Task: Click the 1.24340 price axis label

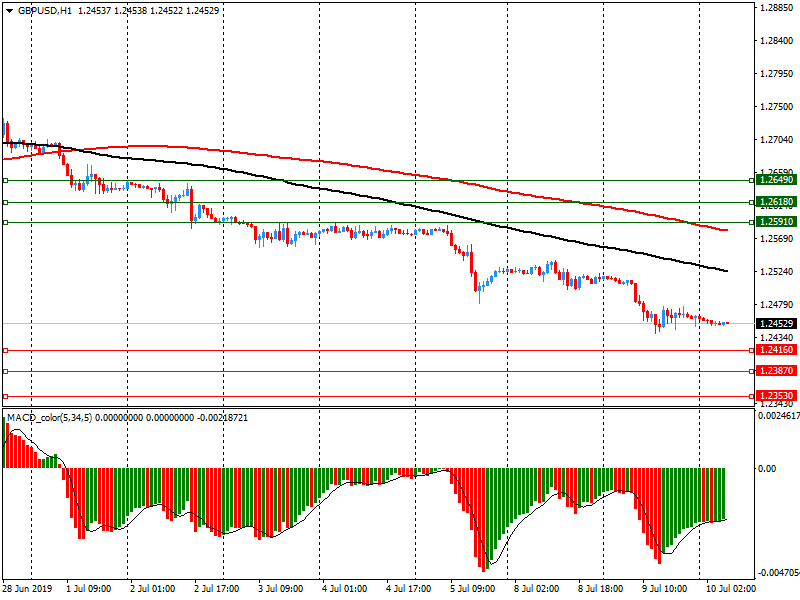Action: coord(777,338)
